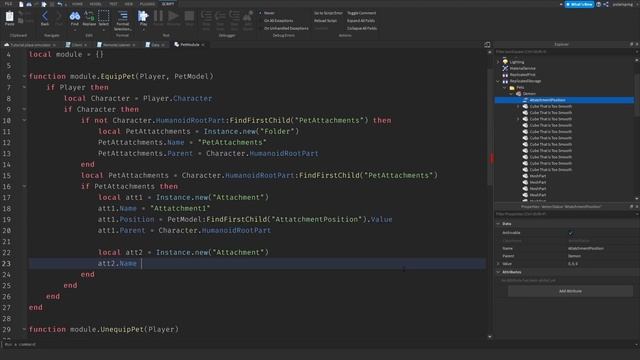
Task: Switch to the PLUGINS ribbon tab
Action: [x=147, y=4]
